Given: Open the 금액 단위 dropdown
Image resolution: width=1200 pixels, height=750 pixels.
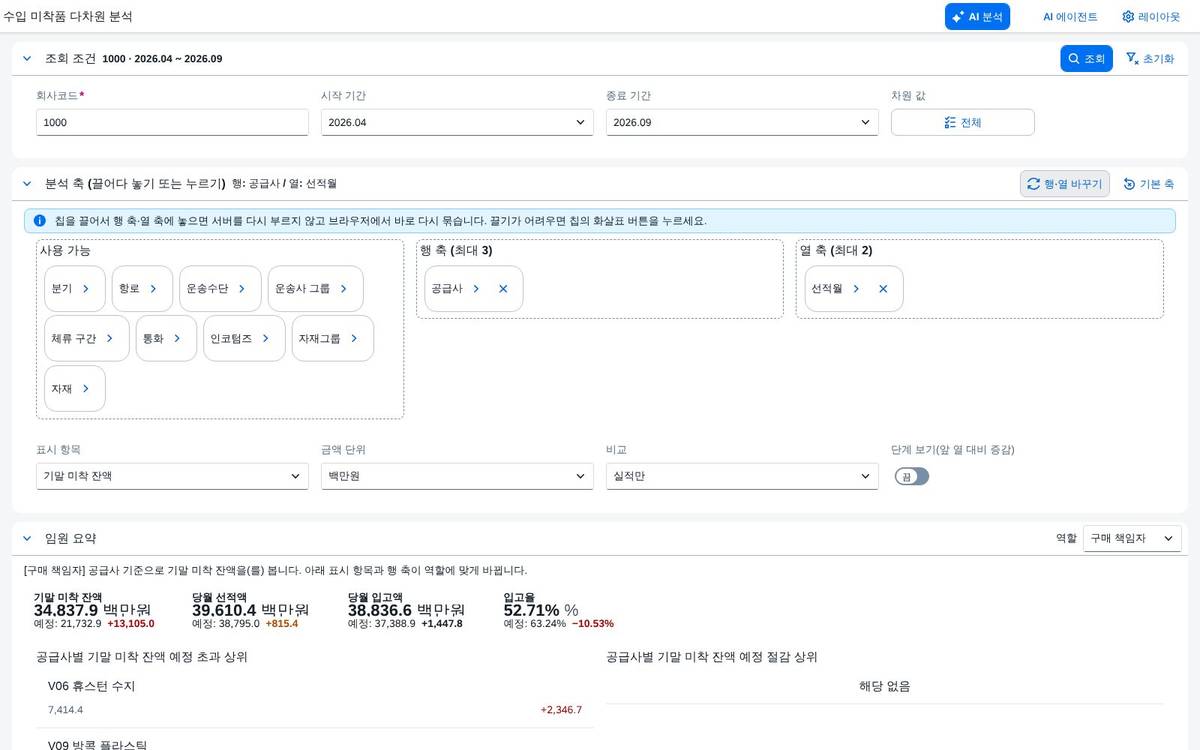Looking at the screenshot, I should coord(457,476).
